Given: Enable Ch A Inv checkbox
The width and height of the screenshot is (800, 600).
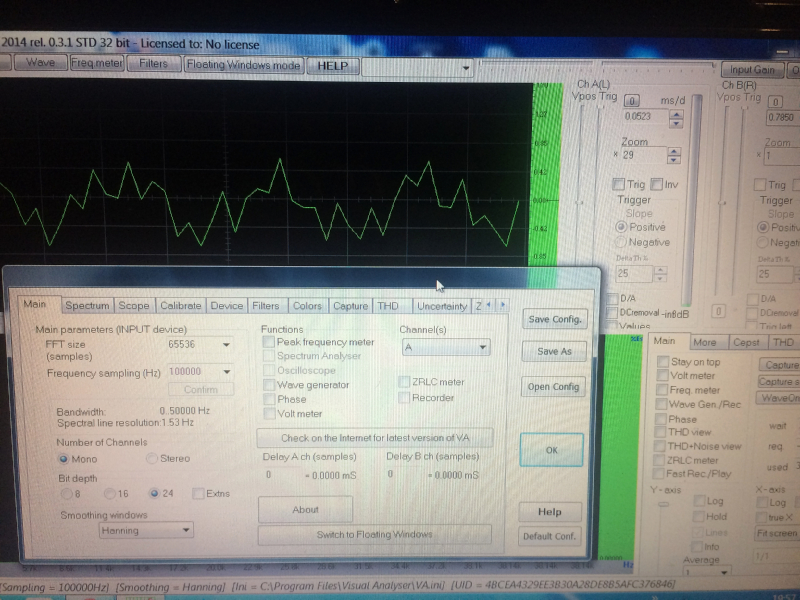Looking at the screenshot, I should pyautogui.click(x=657, y=184).
